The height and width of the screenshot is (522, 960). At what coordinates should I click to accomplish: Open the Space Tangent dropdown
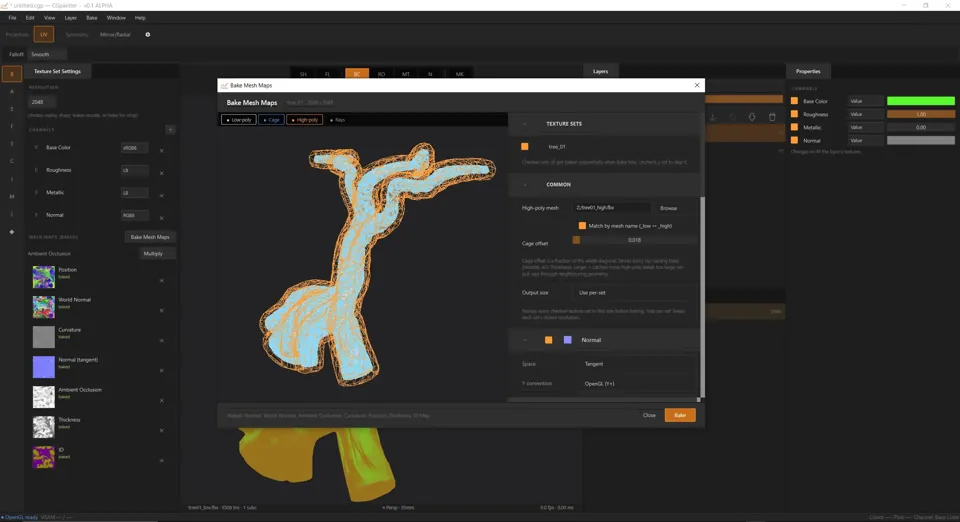pos(637,364)
